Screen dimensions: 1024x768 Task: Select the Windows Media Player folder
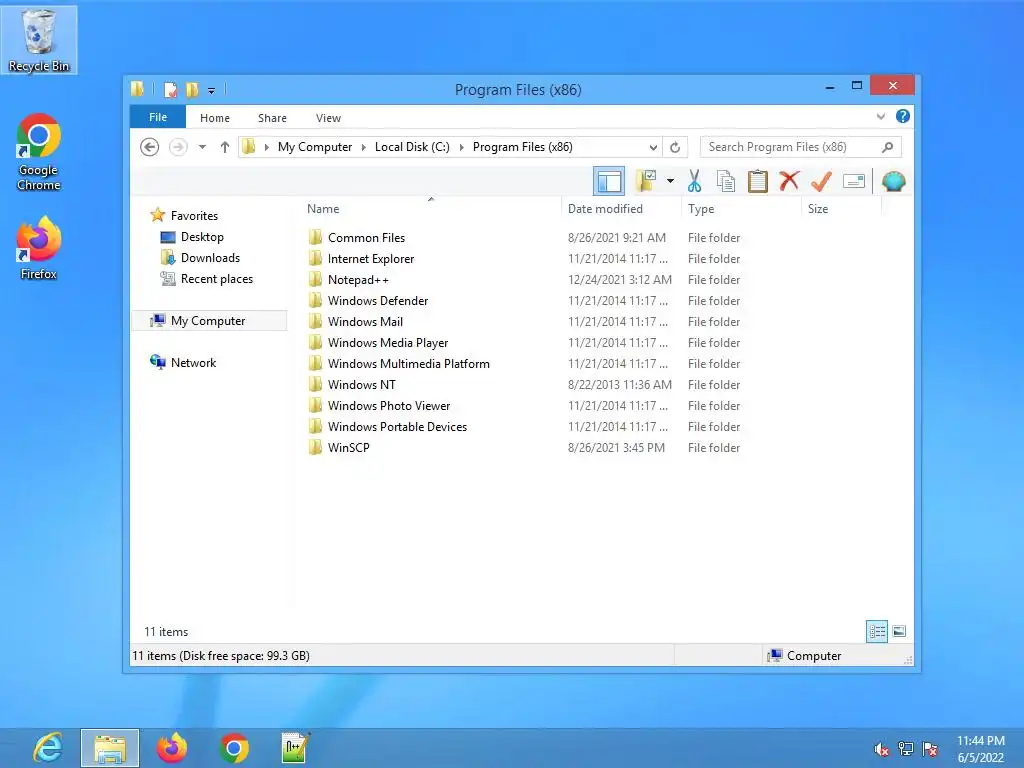388,342
